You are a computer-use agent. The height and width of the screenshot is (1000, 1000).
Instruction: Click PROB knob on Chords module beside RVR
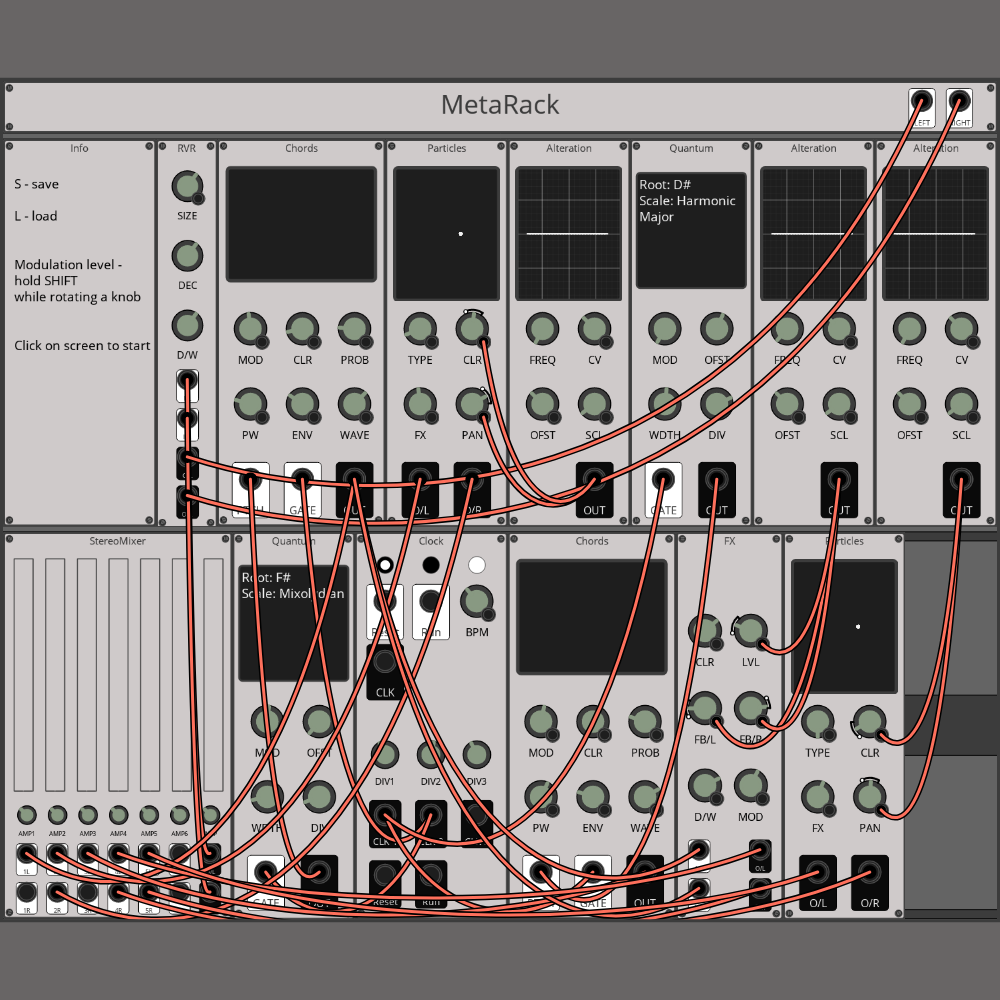pyautogui.click(x=355, y=330)
